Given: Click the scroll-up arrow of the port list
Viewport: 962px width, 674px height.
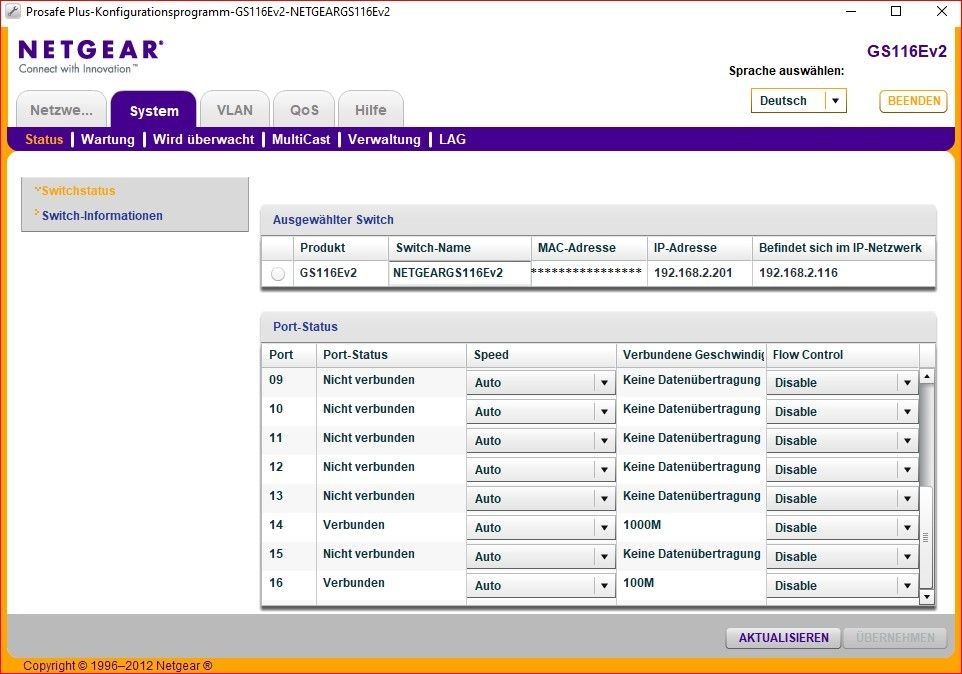Looking at the screenshot, I should (926, 377).
